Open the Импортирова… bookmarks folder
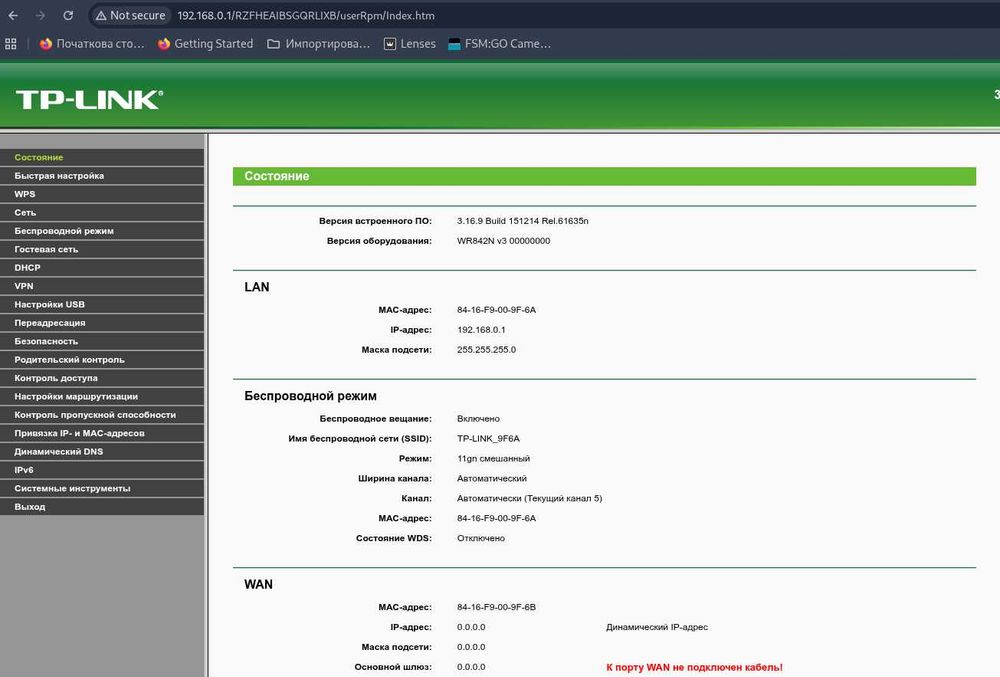 318,44
